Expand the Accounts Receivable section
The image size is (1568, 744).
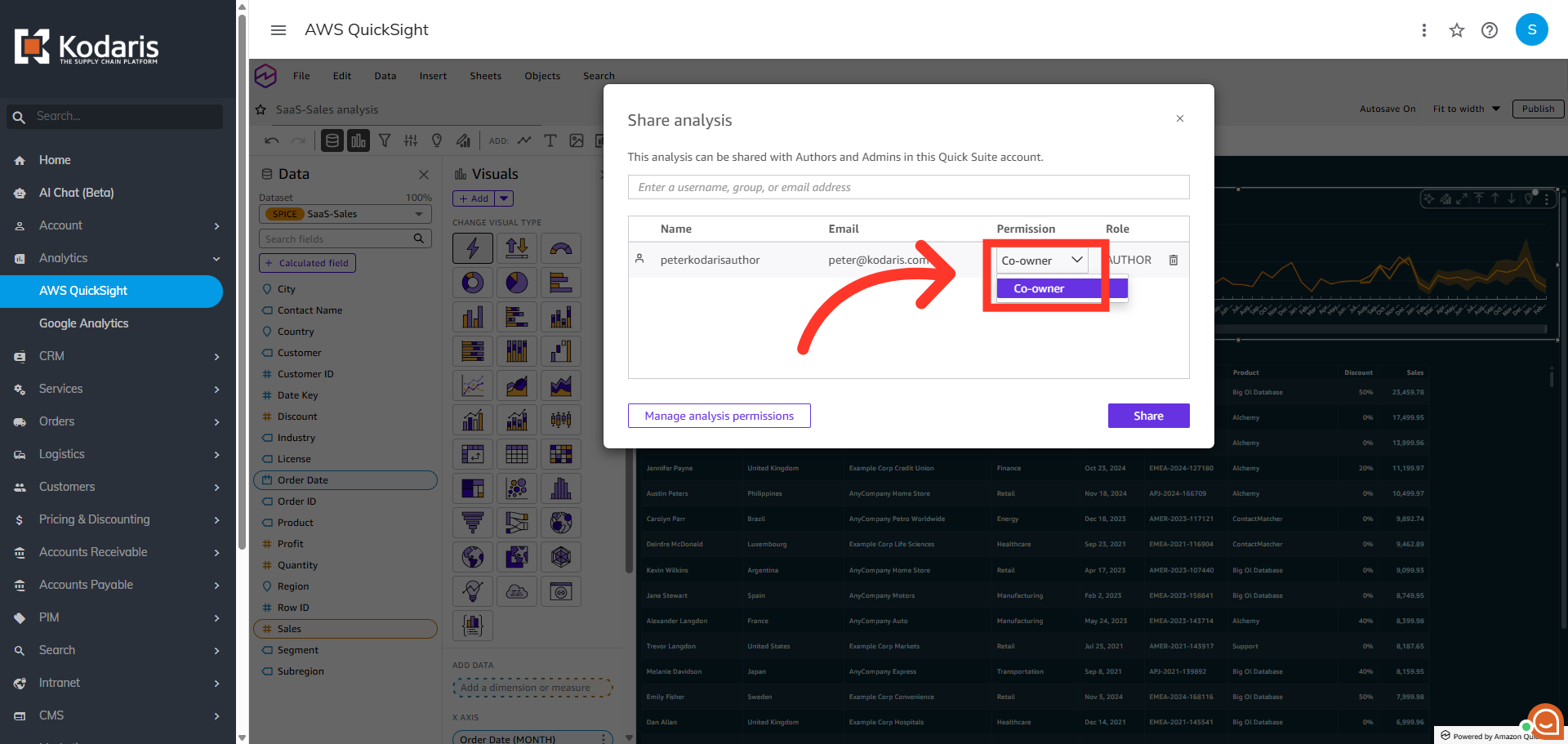(x=216, y=552)
